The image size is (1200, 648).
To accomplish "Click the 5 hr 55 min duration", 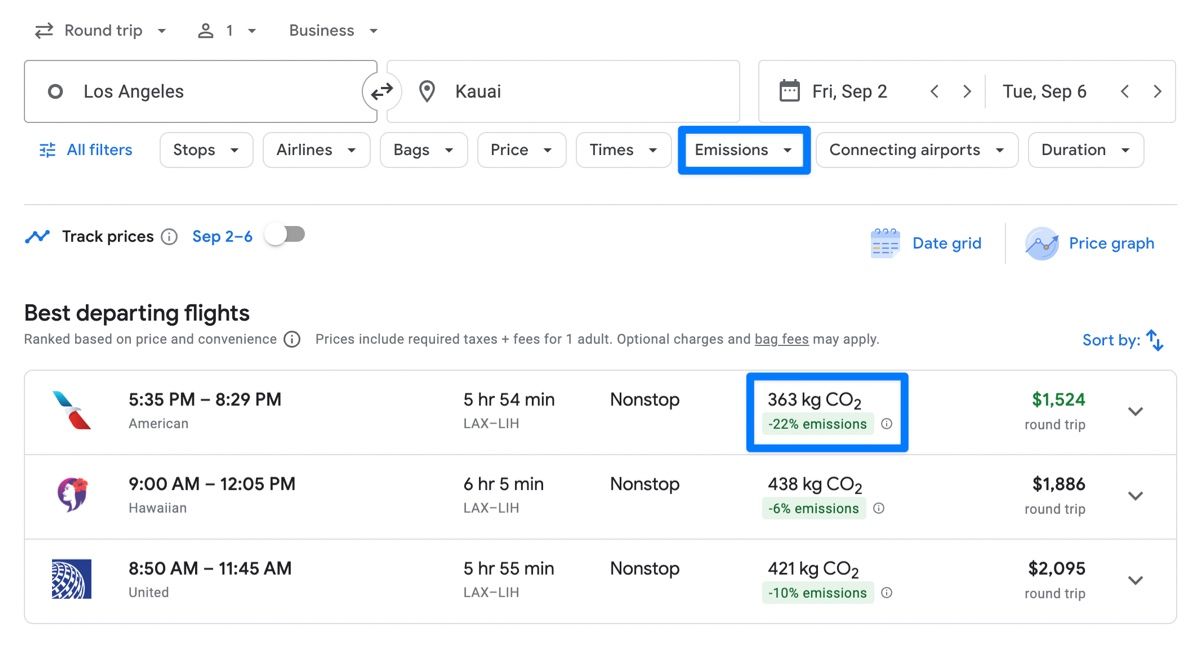I will click(x=509, y=568).
